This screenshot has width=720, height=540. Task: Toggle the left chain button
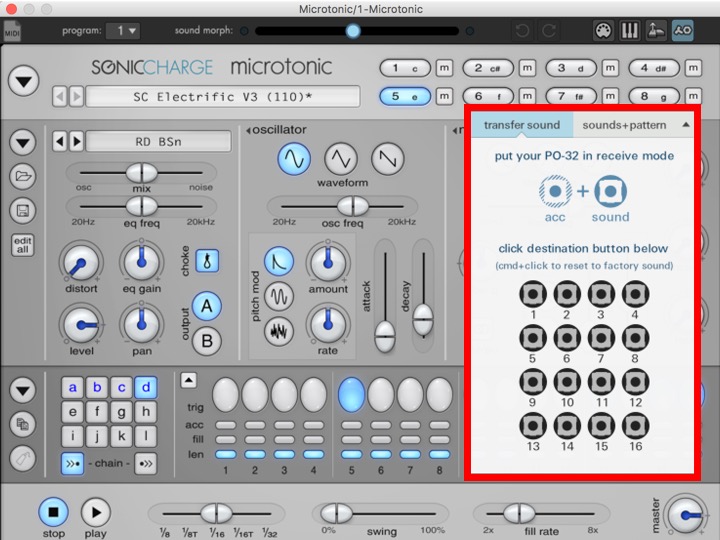click(x=73, y=463)
